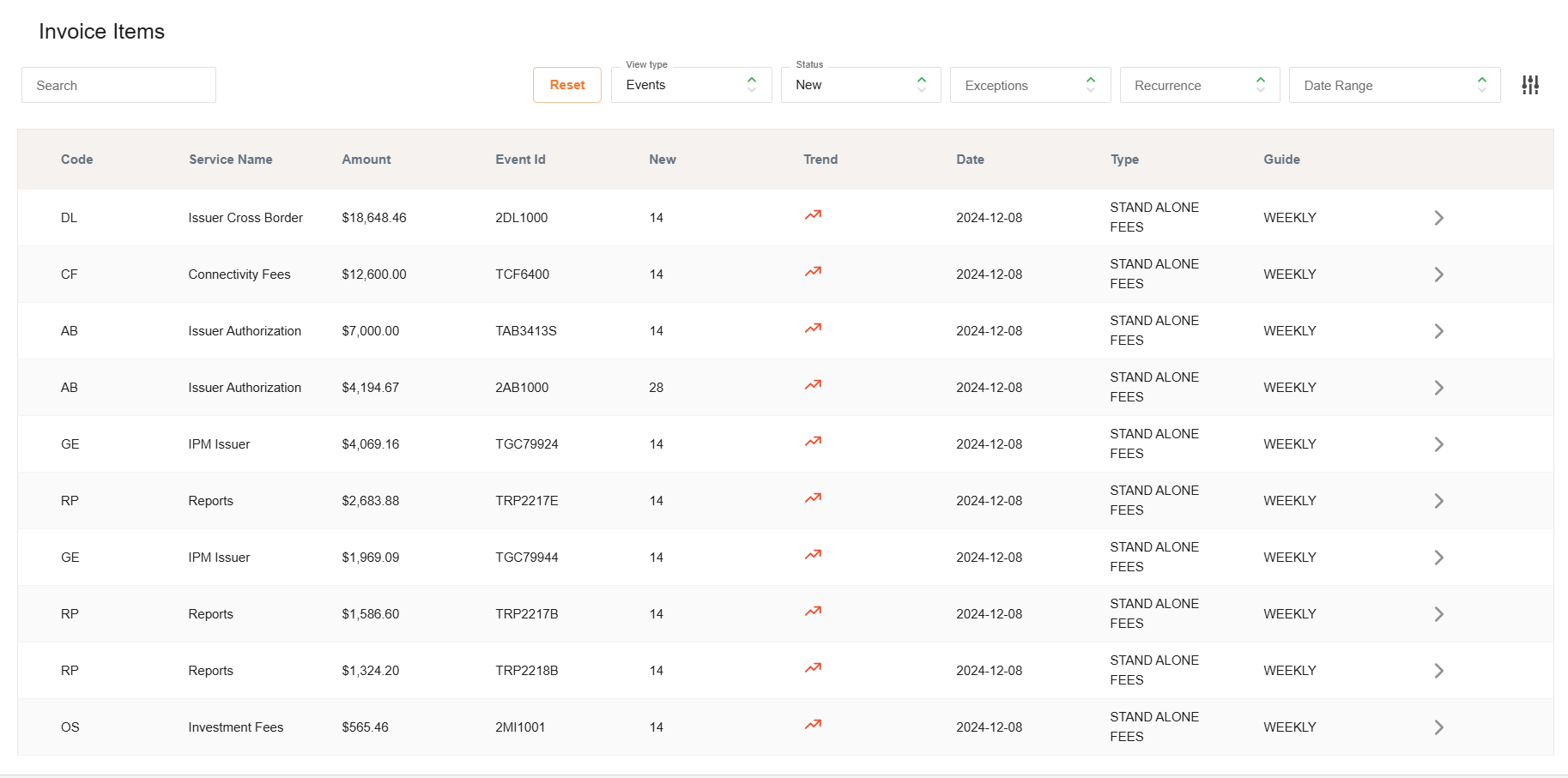1568x778 pixels.
Task: Select the amount $1,969.09
Action: point(371,558)
